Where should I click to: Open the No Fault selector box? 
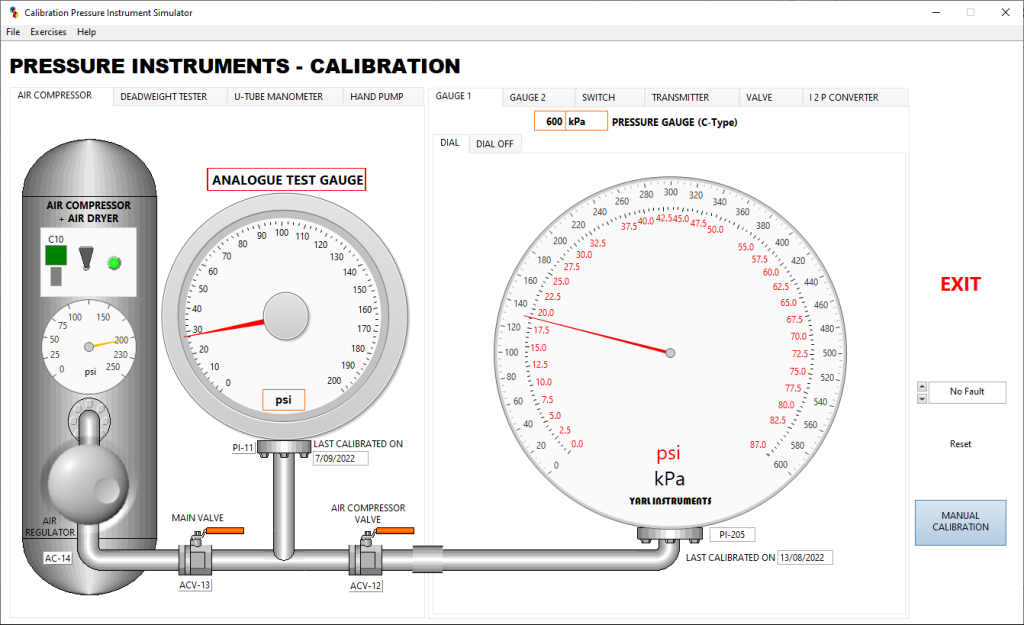966,392
